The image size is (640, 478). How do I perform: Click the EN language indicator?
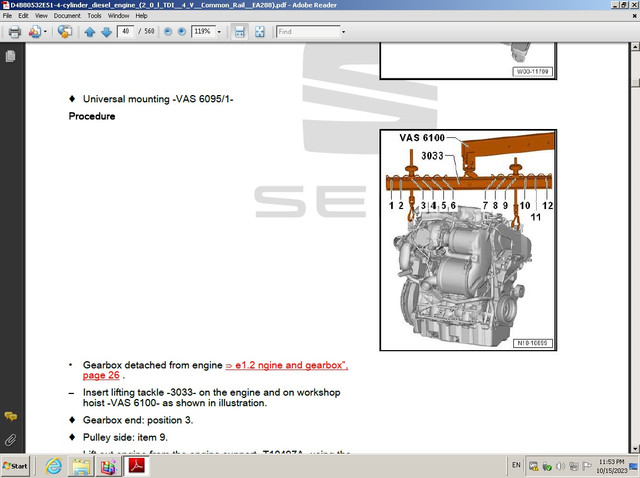[516, 465]
